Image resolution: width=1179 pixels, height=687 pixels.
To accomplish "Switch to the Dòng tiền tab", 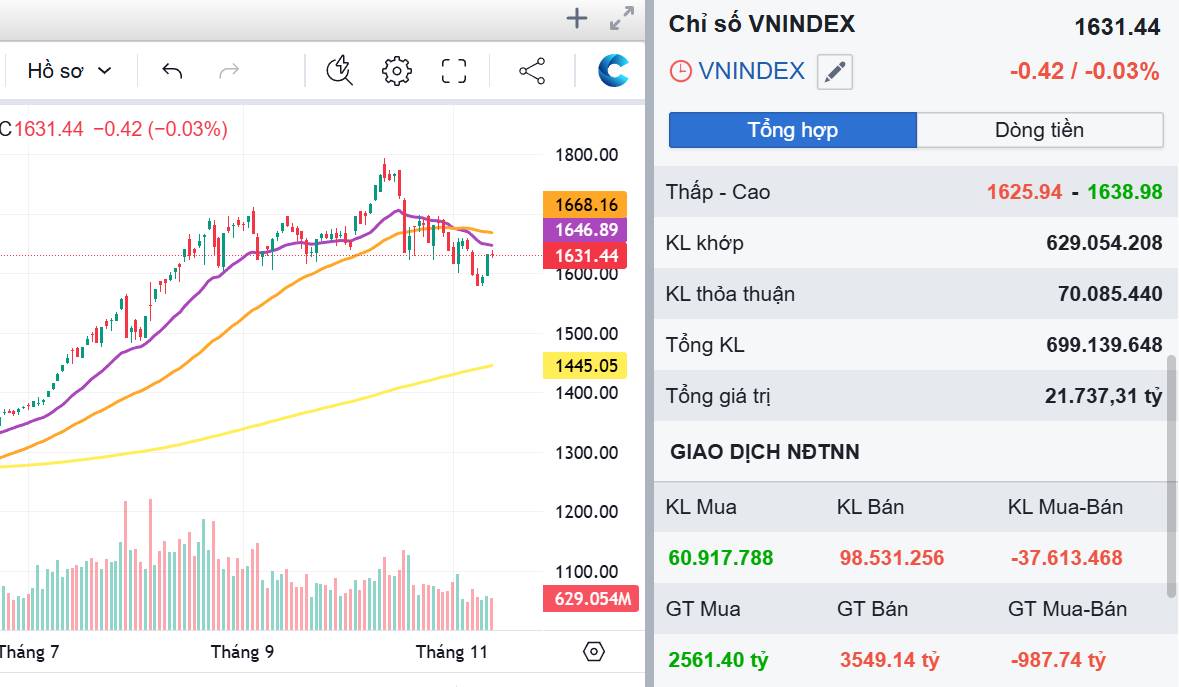I will click(1040, 130).
